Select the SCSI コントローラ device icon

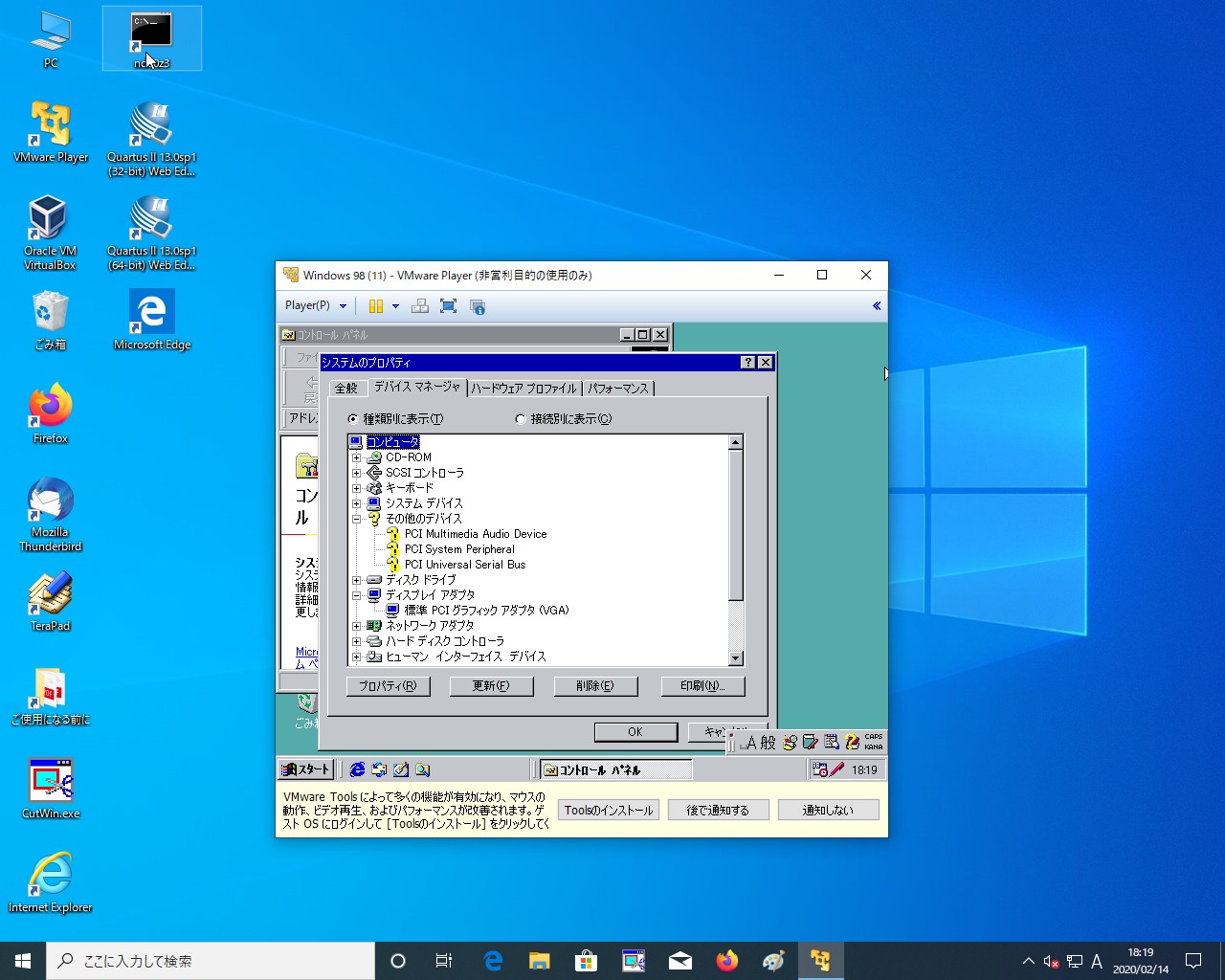click(x=374, y=473)
